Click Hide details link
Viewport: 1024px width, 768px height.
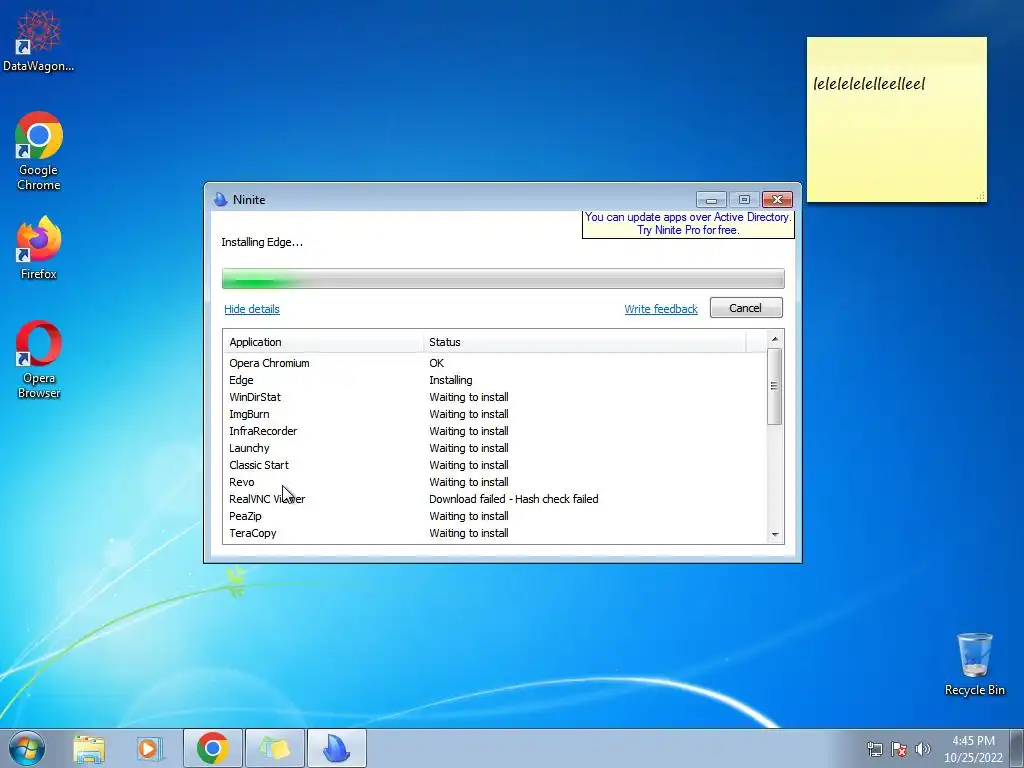[x=251, y=309]
